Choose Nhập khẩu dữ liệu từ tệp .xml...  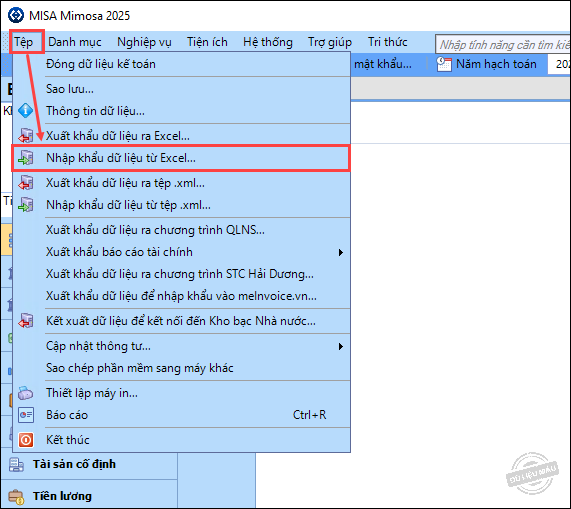[181, 205]
